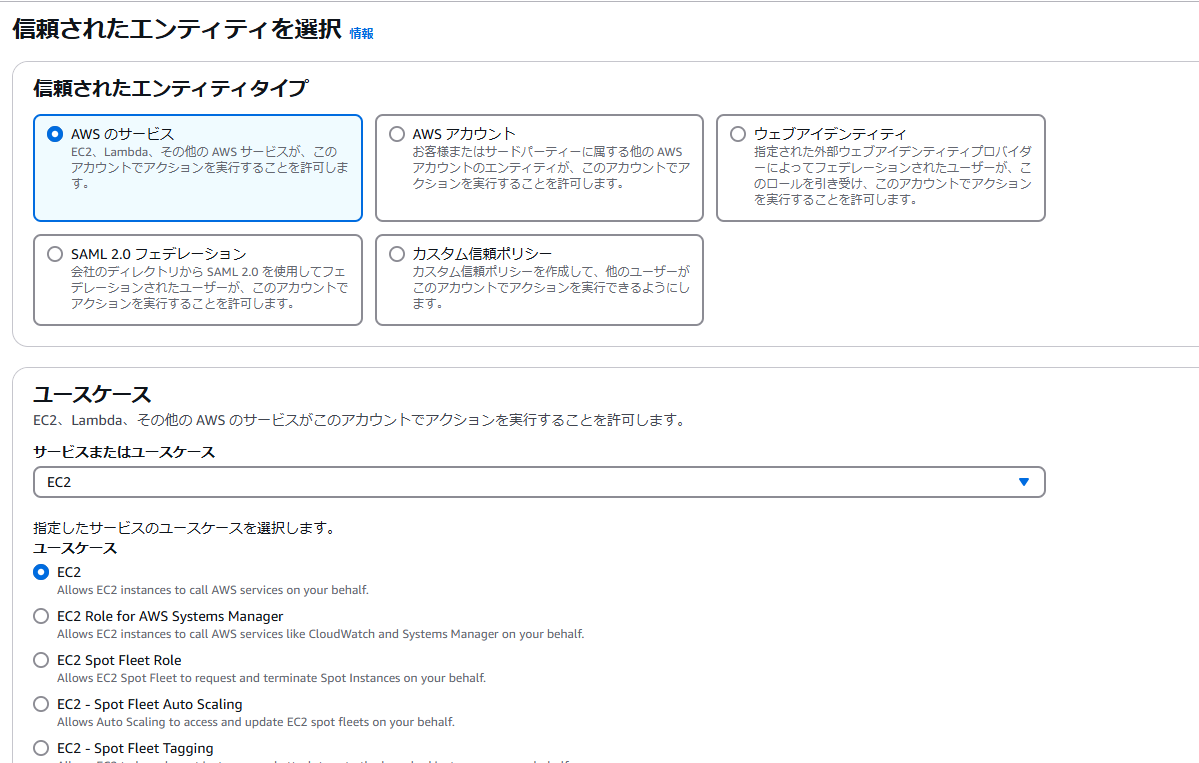
Task: Open the サービスまたはユースケース dropdown showing EC2
Action: coord(539,482)
